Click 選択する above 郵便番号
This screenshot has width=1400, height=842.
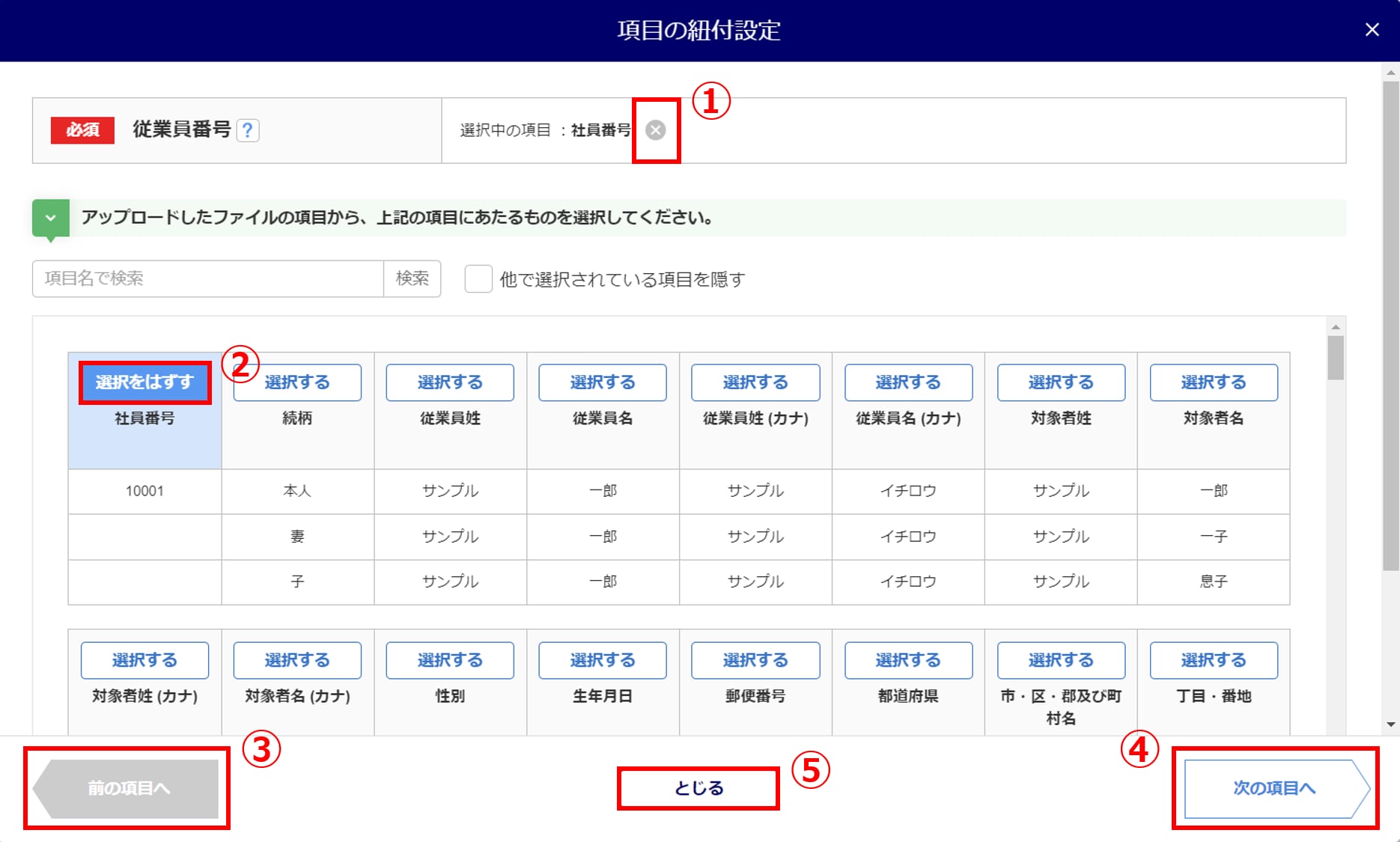coord(755,660)
